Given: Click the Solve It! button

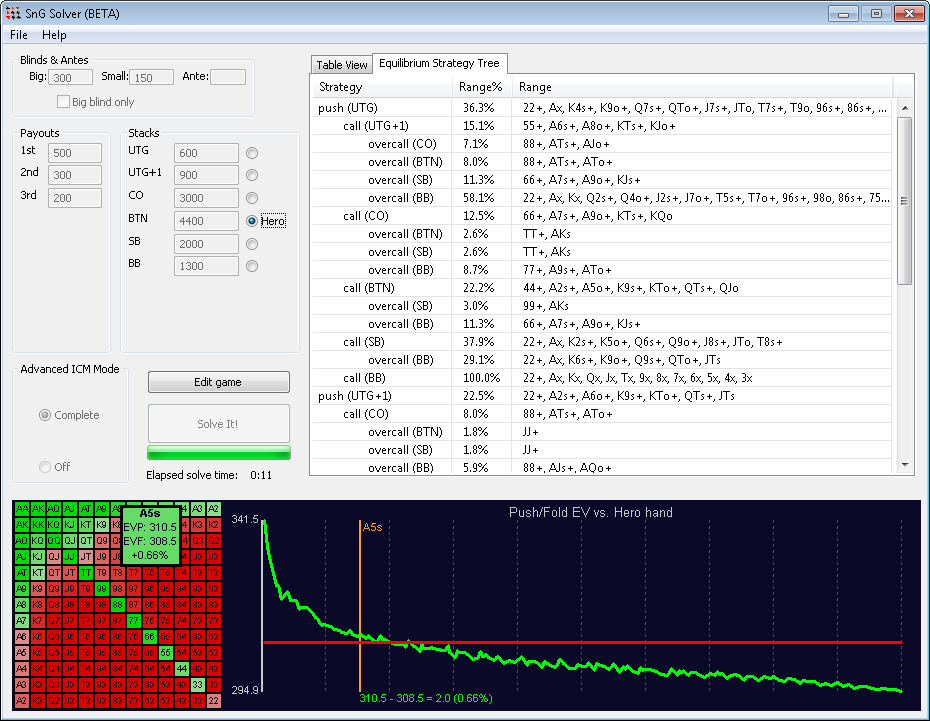Looking at the screenshot, I should [x=218, y=424].
